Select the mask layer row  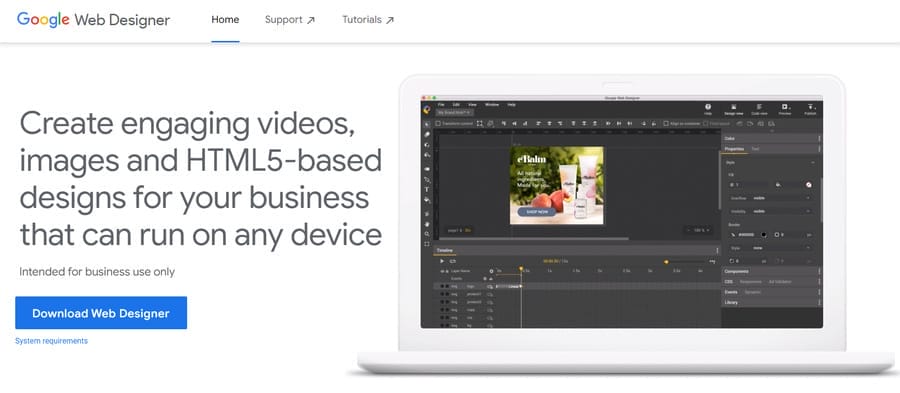[577, 309]
